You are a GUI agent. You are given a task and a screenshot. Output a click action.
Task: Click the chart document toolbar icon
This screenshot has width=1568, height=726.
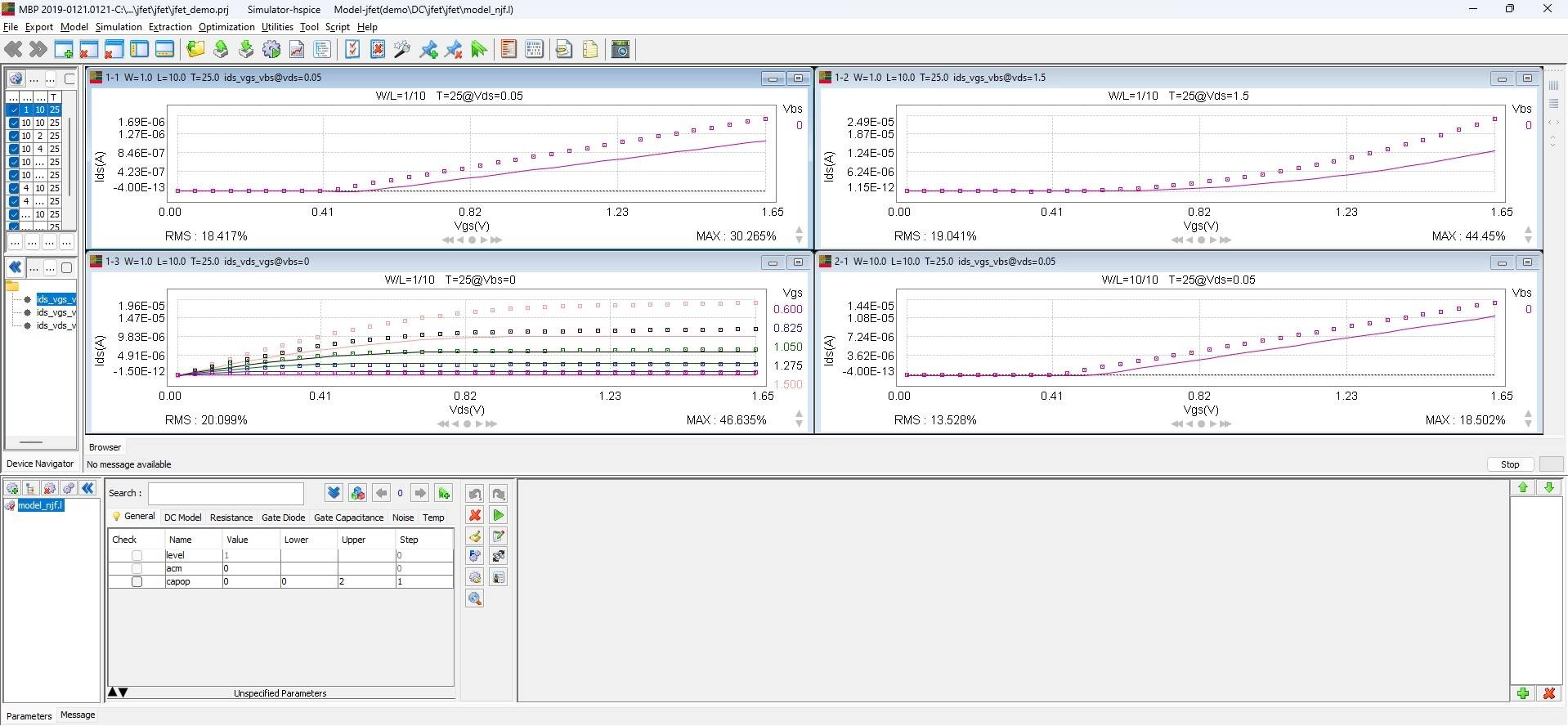(297, 50)
